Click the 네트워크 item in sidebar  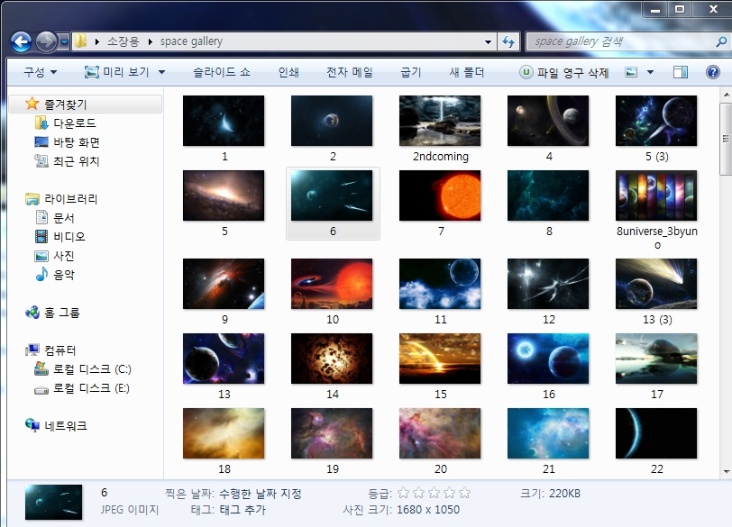[x=65, y=426]
